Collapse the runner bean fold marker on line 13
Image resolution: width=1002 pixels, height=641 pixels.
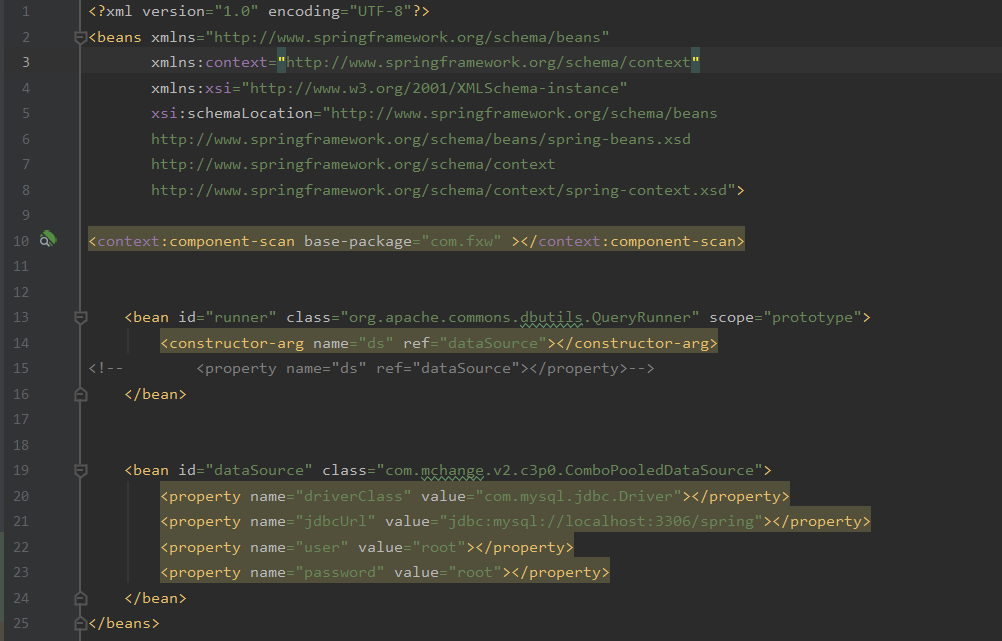pyautogui.click(x=81, y=317)
